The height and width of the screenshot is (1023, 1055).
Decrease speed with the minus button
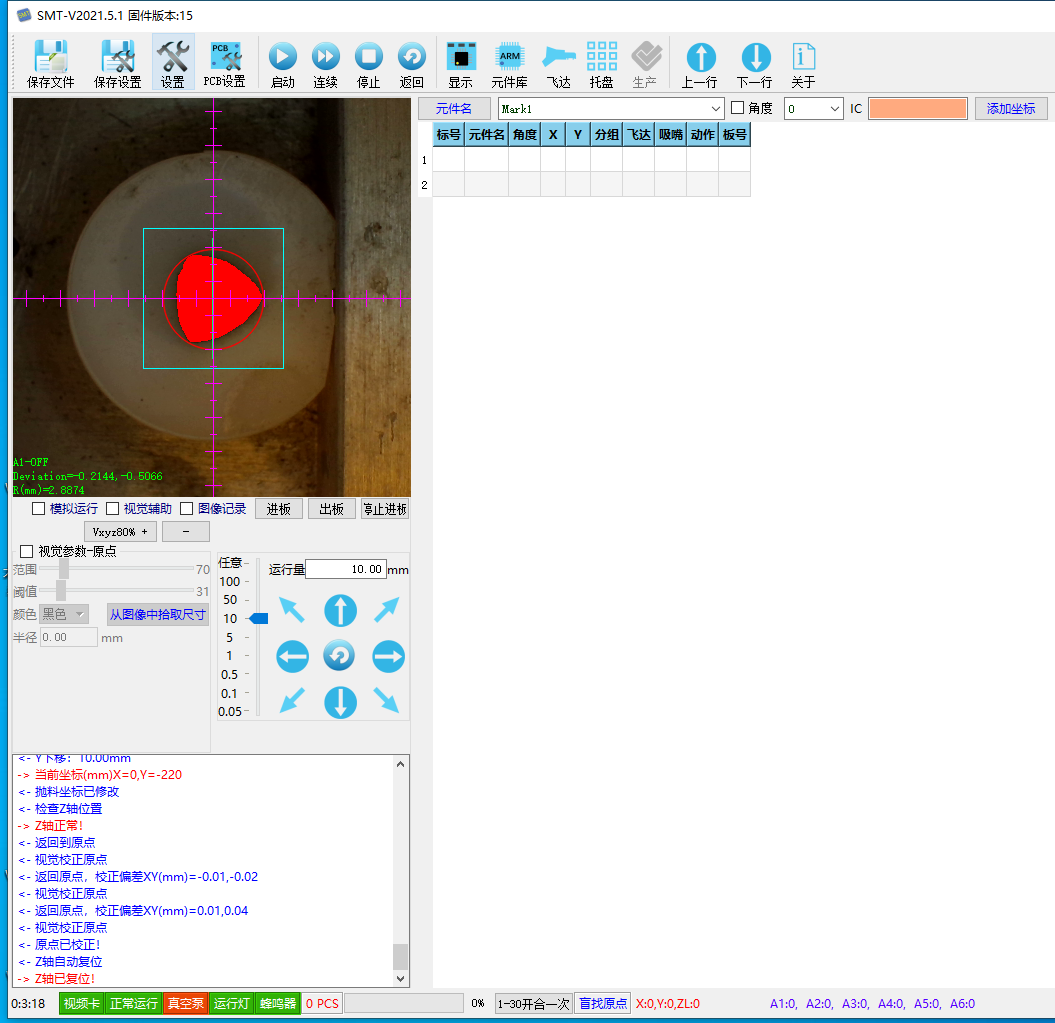click(186, 532)
